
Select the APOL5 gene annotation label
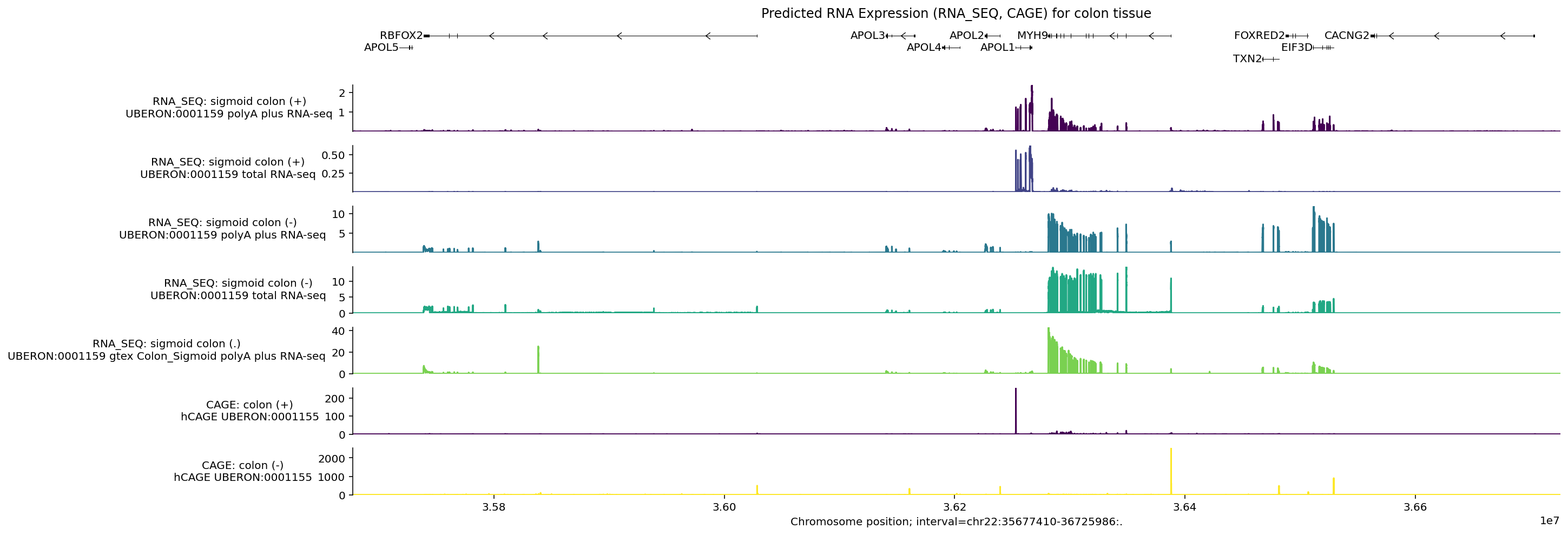[x=381, y=48]
